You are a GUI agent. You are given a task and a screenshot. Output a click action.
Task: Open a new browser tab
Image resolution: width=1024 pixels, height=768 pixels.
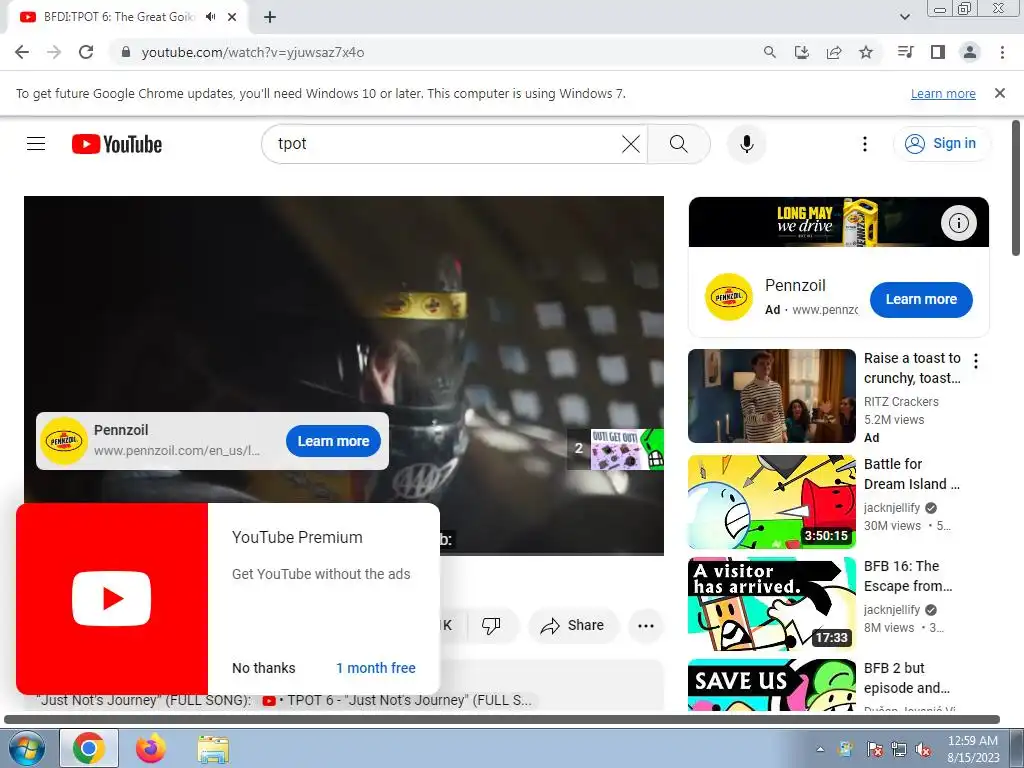[x=270, y=17]
